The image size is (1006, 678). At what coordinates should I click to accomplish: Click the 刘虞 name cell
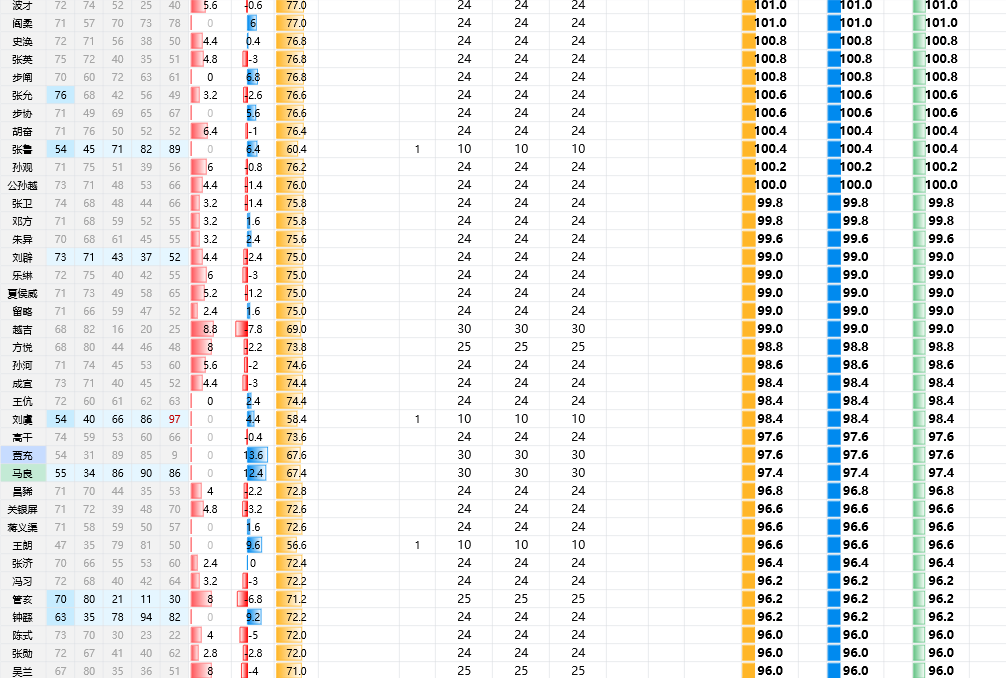click(22, 419)
